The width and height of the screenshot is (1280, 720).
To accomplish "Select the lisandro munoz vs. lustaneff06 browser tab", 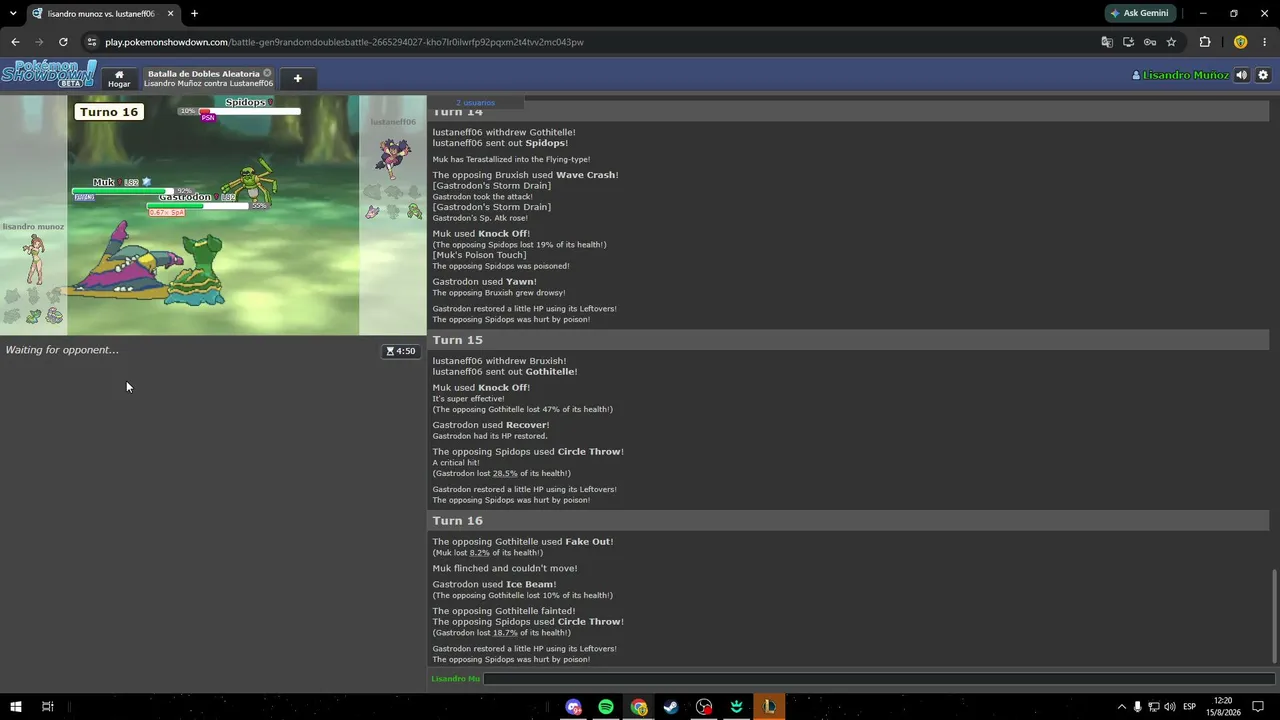I will pos(102,14).
